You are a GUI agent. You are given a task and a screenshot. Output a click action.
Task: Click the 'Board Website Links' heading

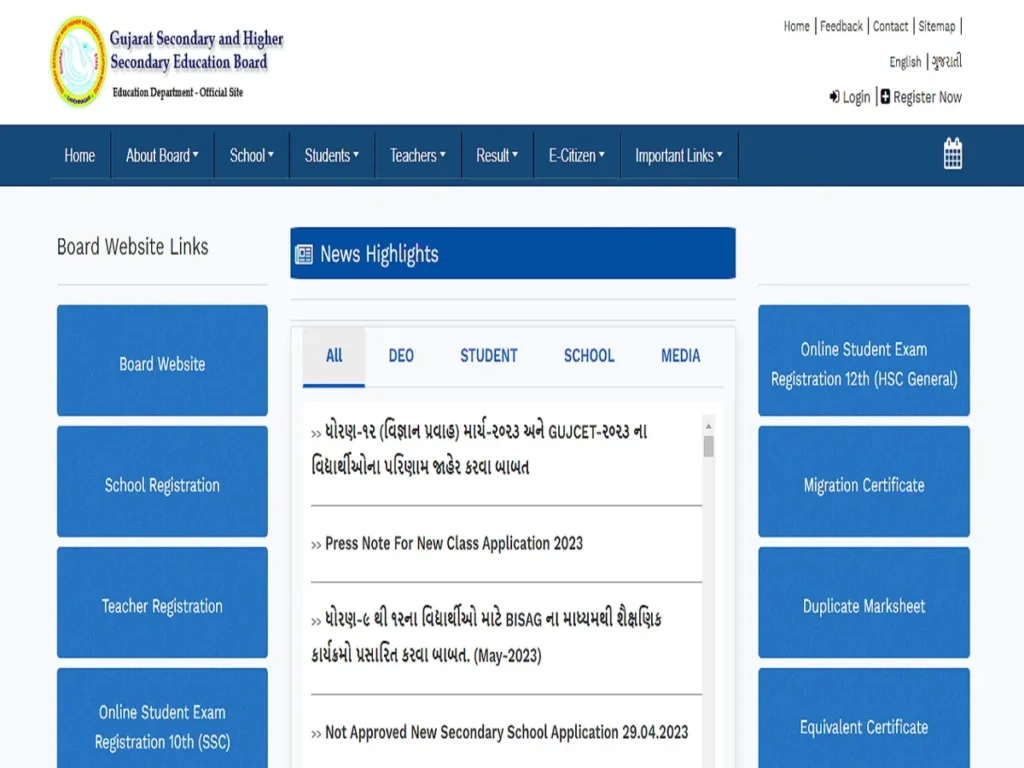[x=133, y=247]
